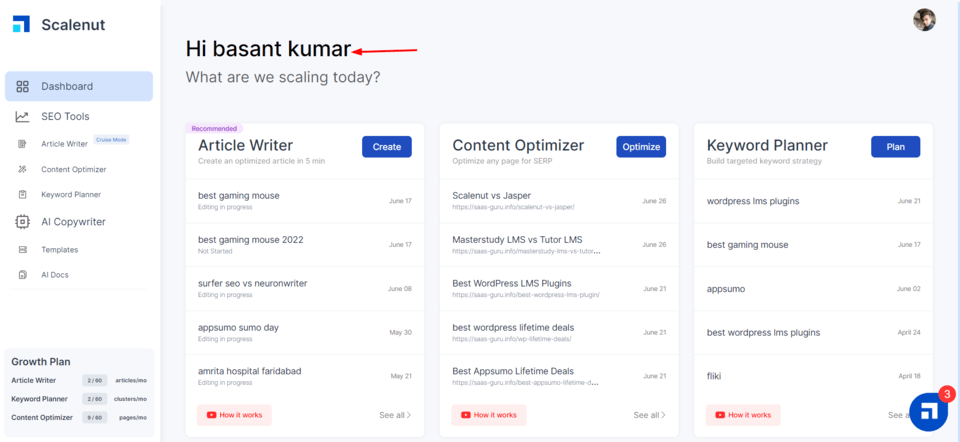Screen dimensions: 960x442
Task: Open the chat support widget icon
Action: 928,411
